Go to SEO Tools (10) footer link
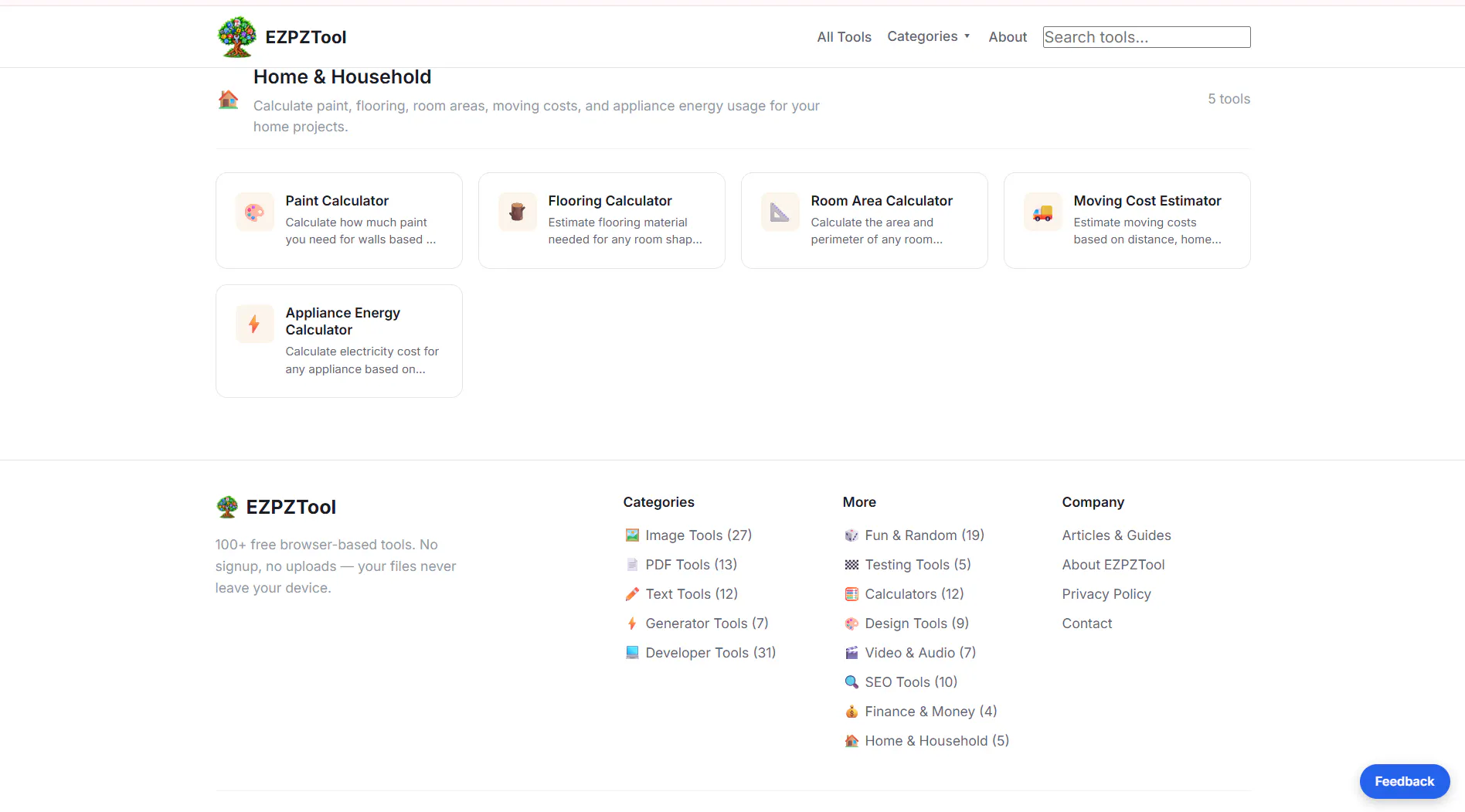The image size is (1465, 812). [911, 682]
